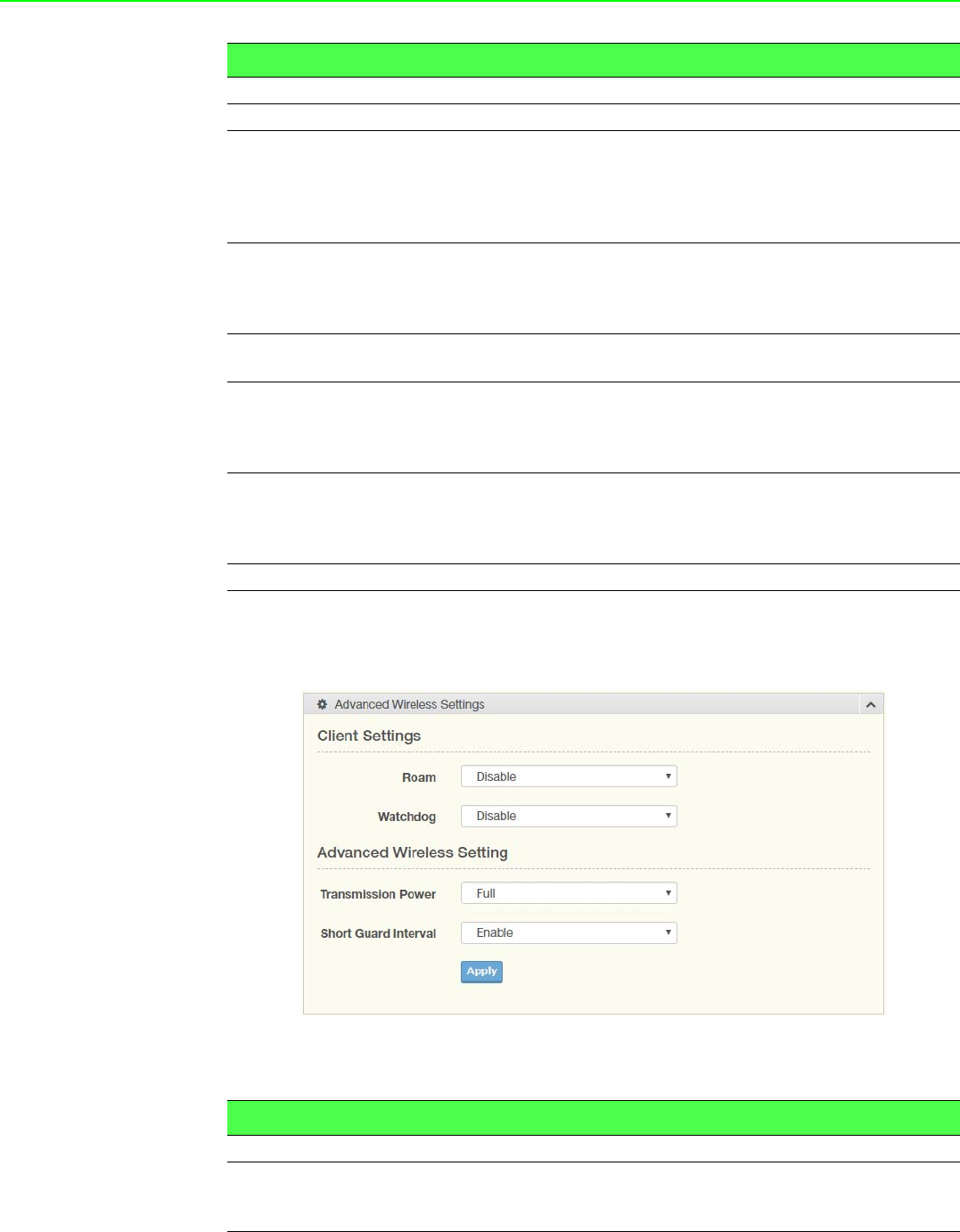Collapse the Advanced Wireless Settings panel

pos(871,704)
